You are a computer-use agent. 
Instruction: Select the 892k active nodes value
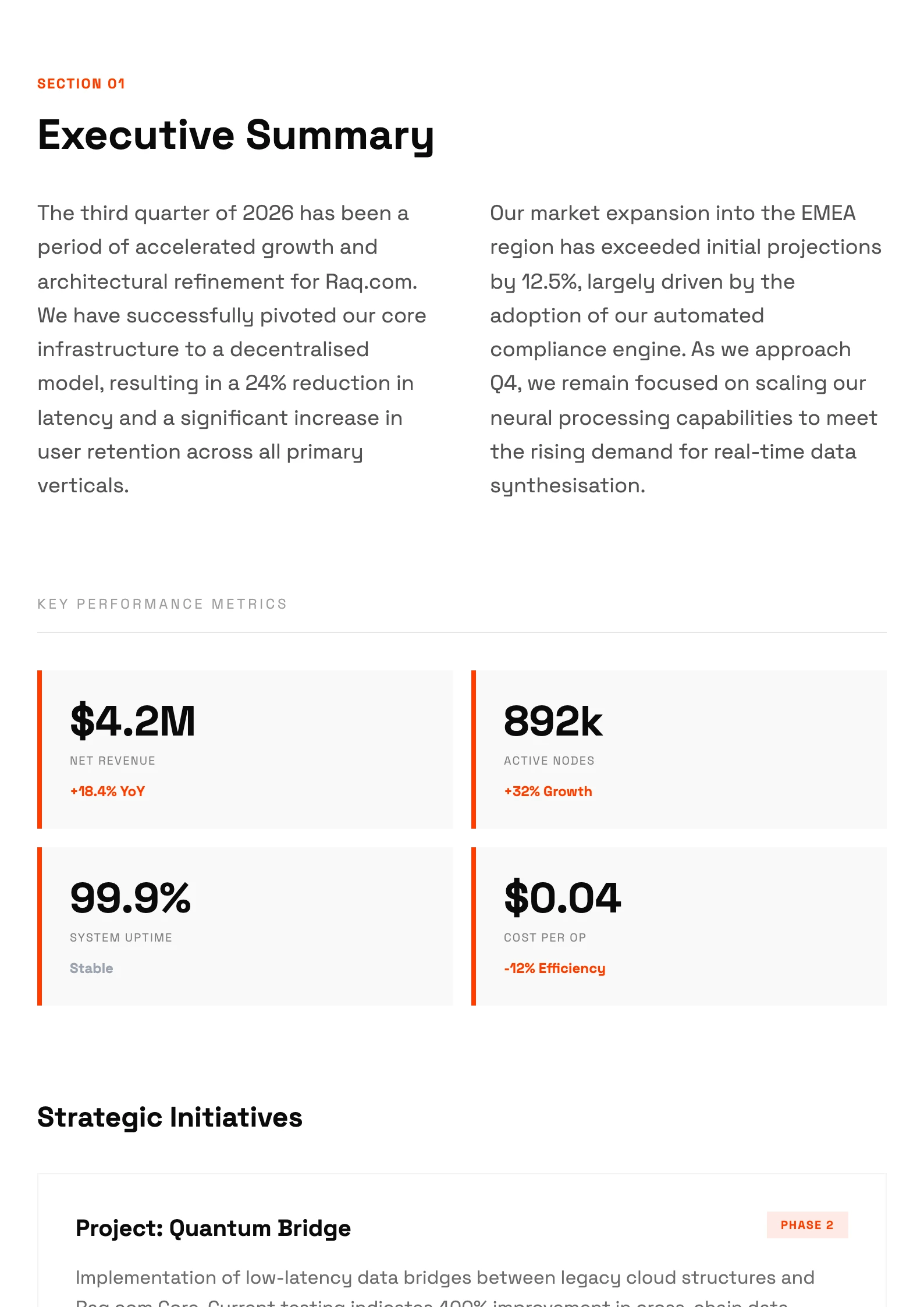(553, 721)
